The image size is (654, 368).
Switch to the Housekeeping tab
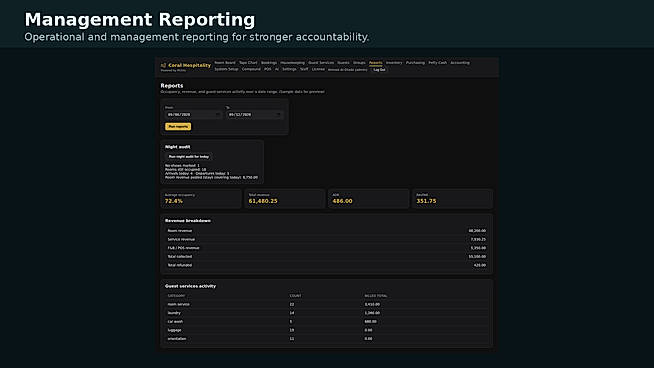(292, 63)
